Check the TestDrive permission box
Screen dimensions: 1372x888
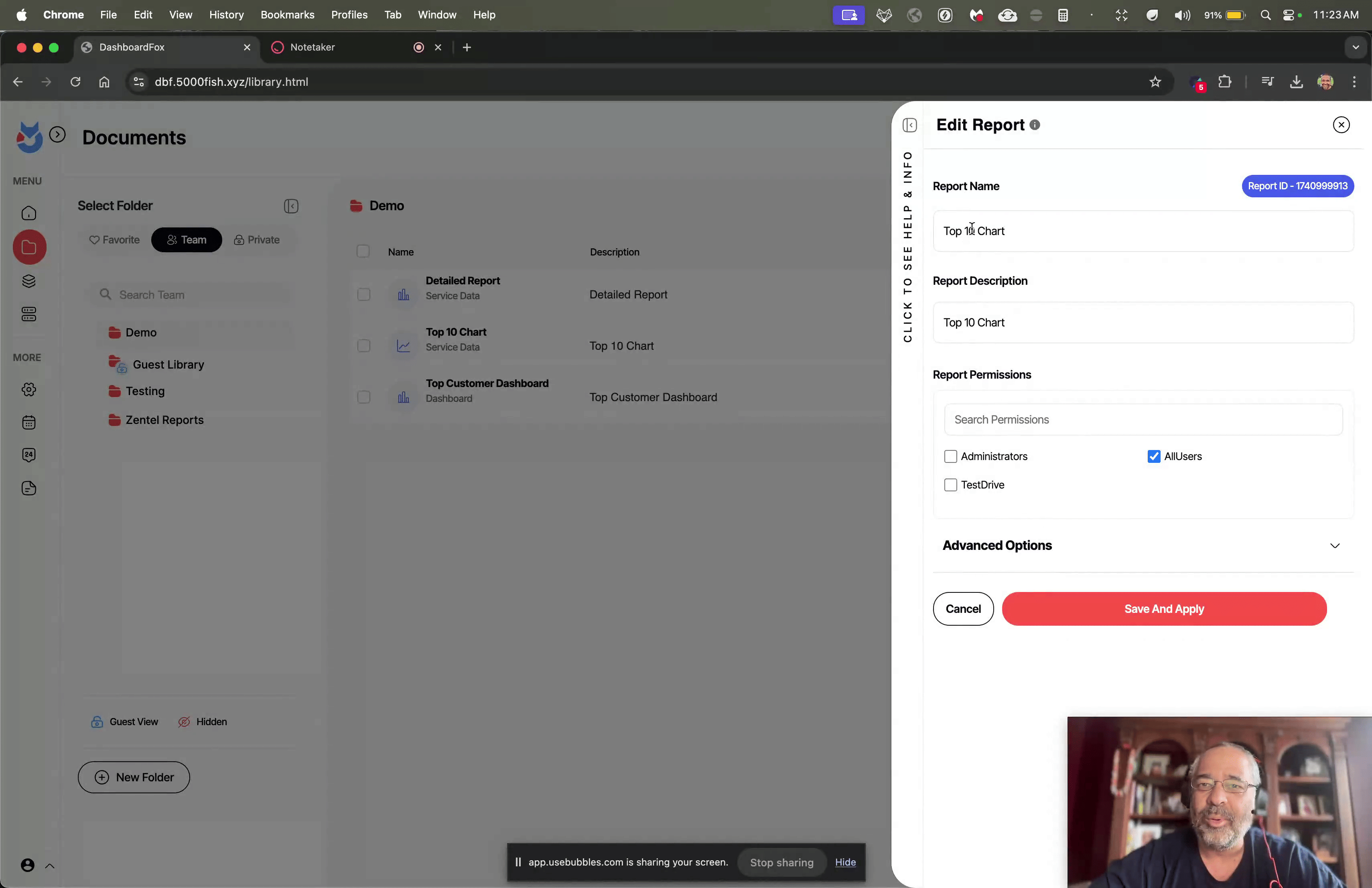click(951, 485)
